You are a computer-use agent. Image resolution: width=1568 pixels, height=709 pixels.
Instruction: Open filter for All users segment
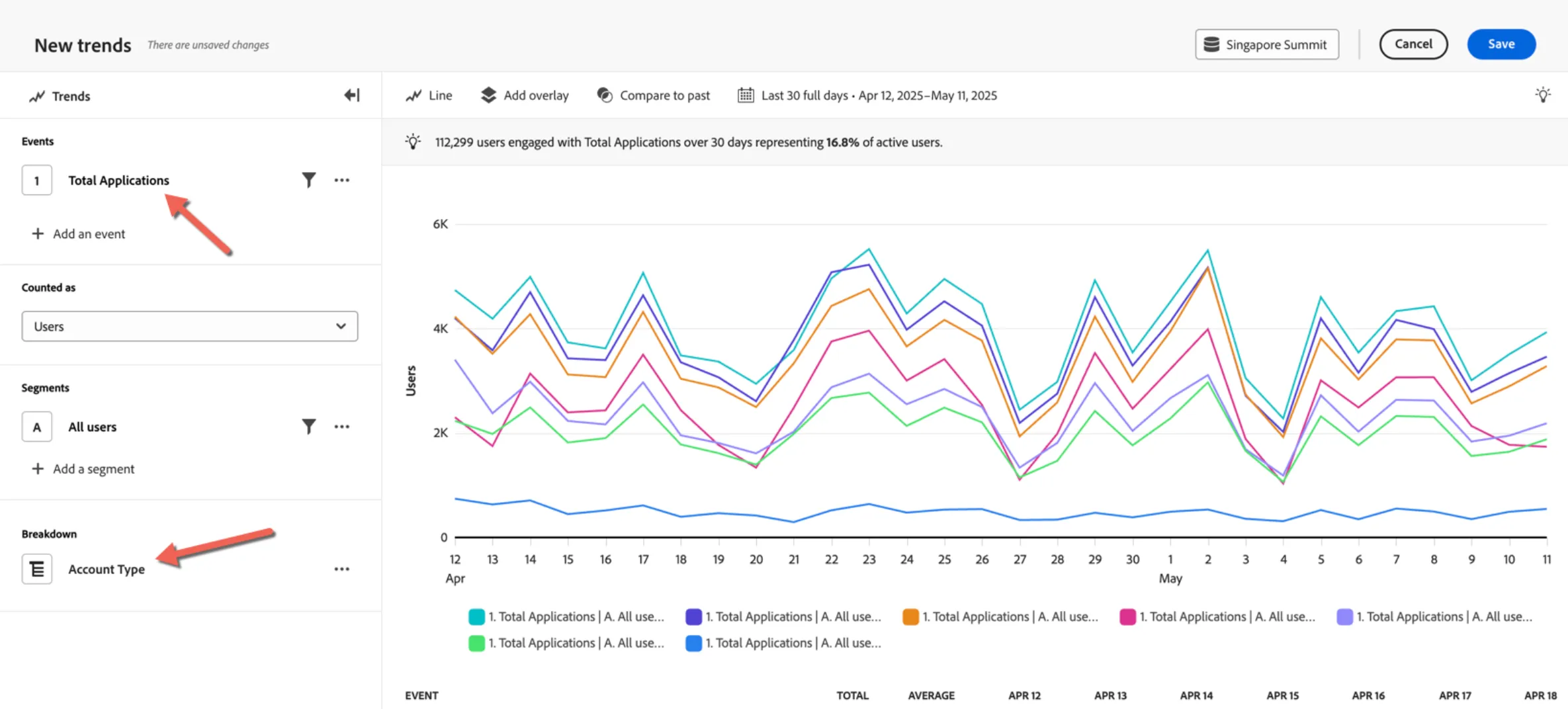[x=308, y=427]
